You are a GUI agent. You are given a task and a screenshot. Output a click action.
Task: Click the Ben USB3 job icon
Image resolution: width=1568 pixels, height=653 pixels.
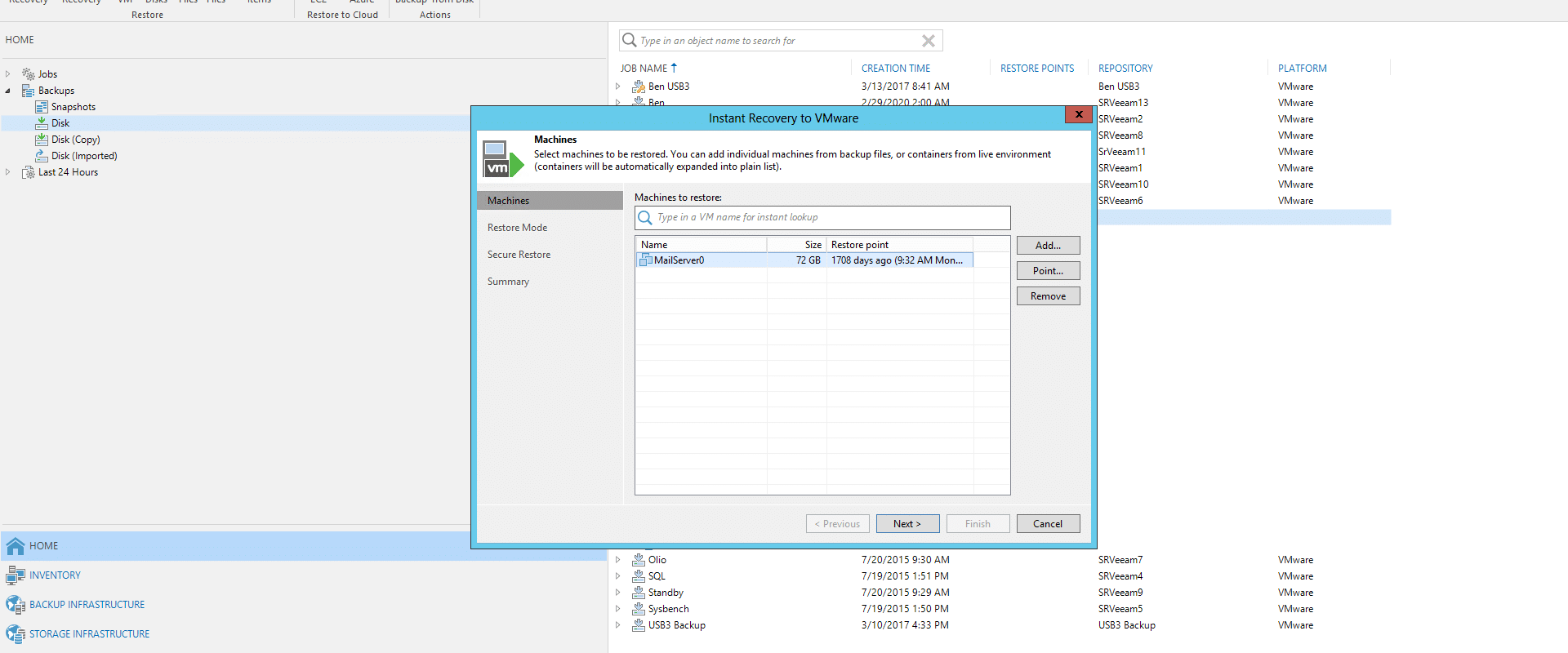coord(639,87)
